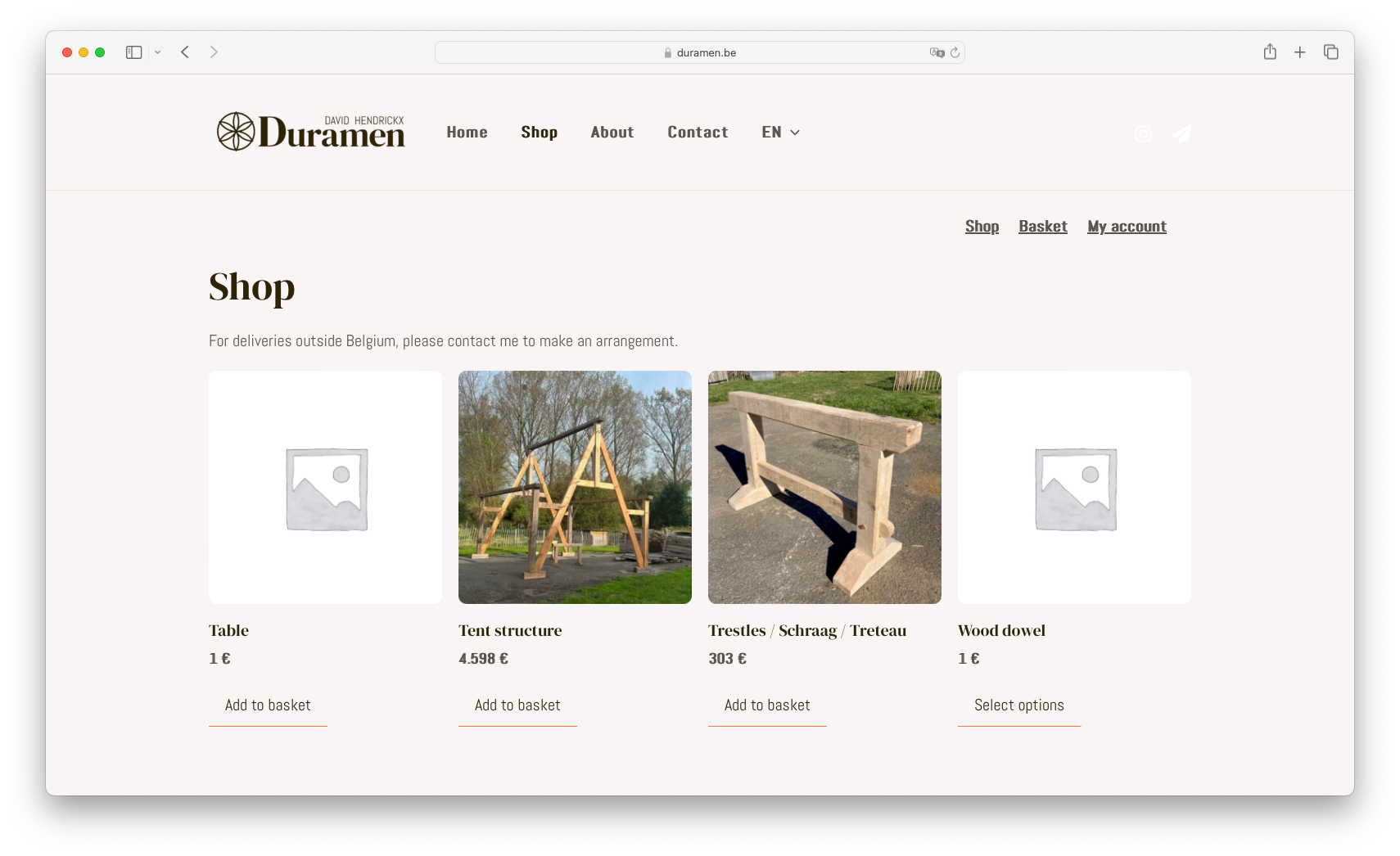Open the Instagram icon link

[1143, 133]
